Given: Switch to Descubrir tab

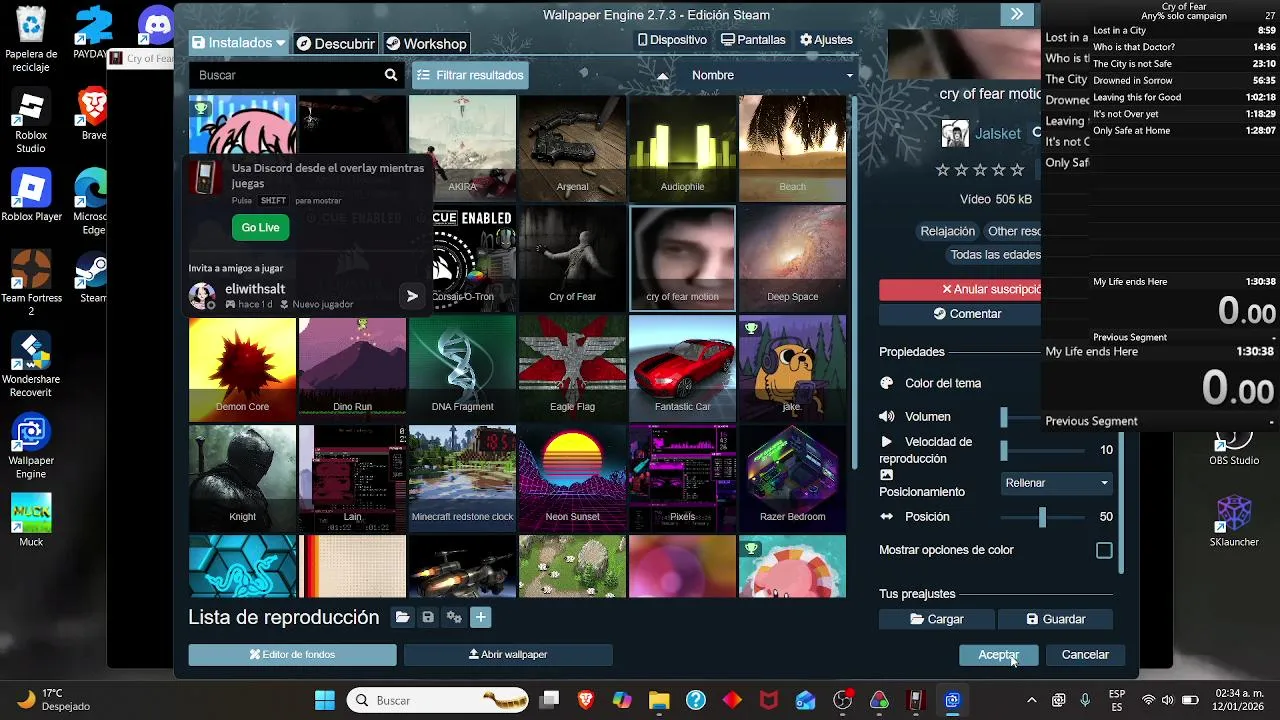Looking at the screenshot, I should tap(336, 44).
